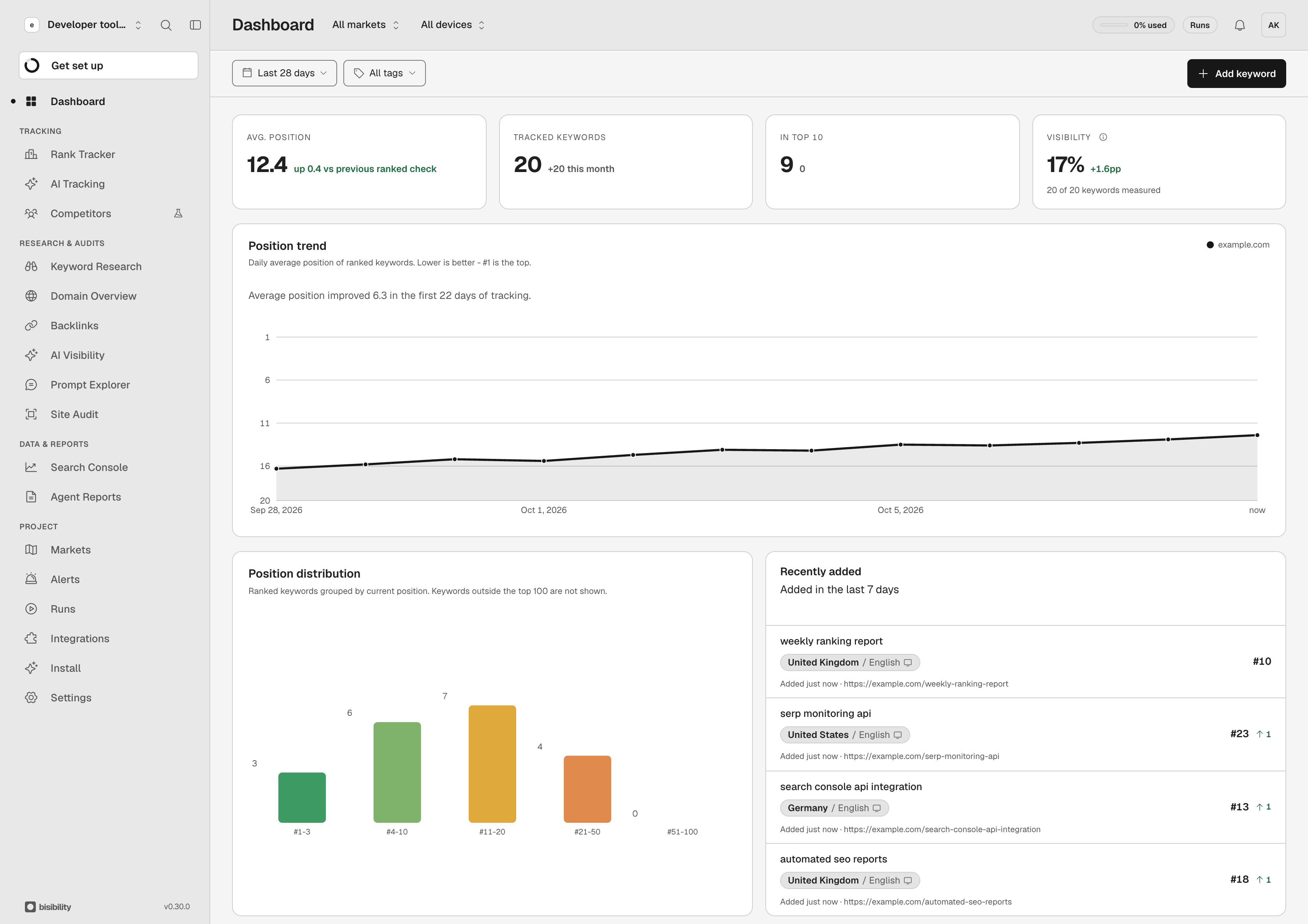The image size is (1308, 924).
Task: Click the Rank Tracker chart icon
Action: click(x=31, y=155)
